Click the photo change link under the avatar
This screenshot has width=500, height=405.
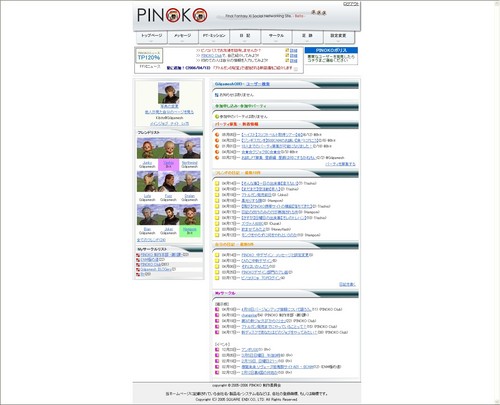(169, 106)
